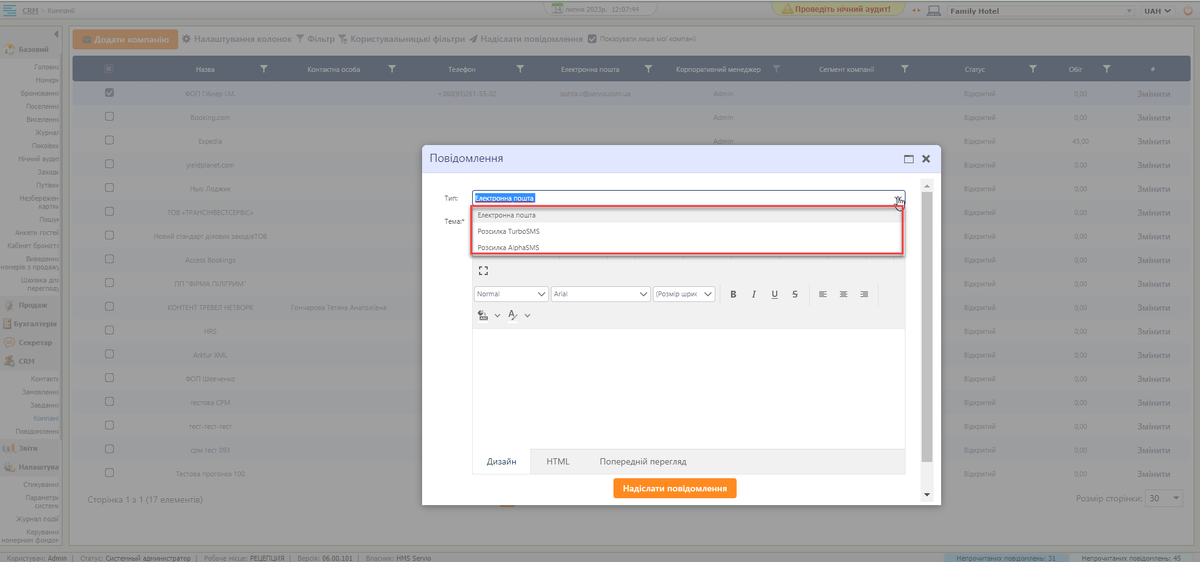
Task: Align message text to center
Action: click(843, 294)
